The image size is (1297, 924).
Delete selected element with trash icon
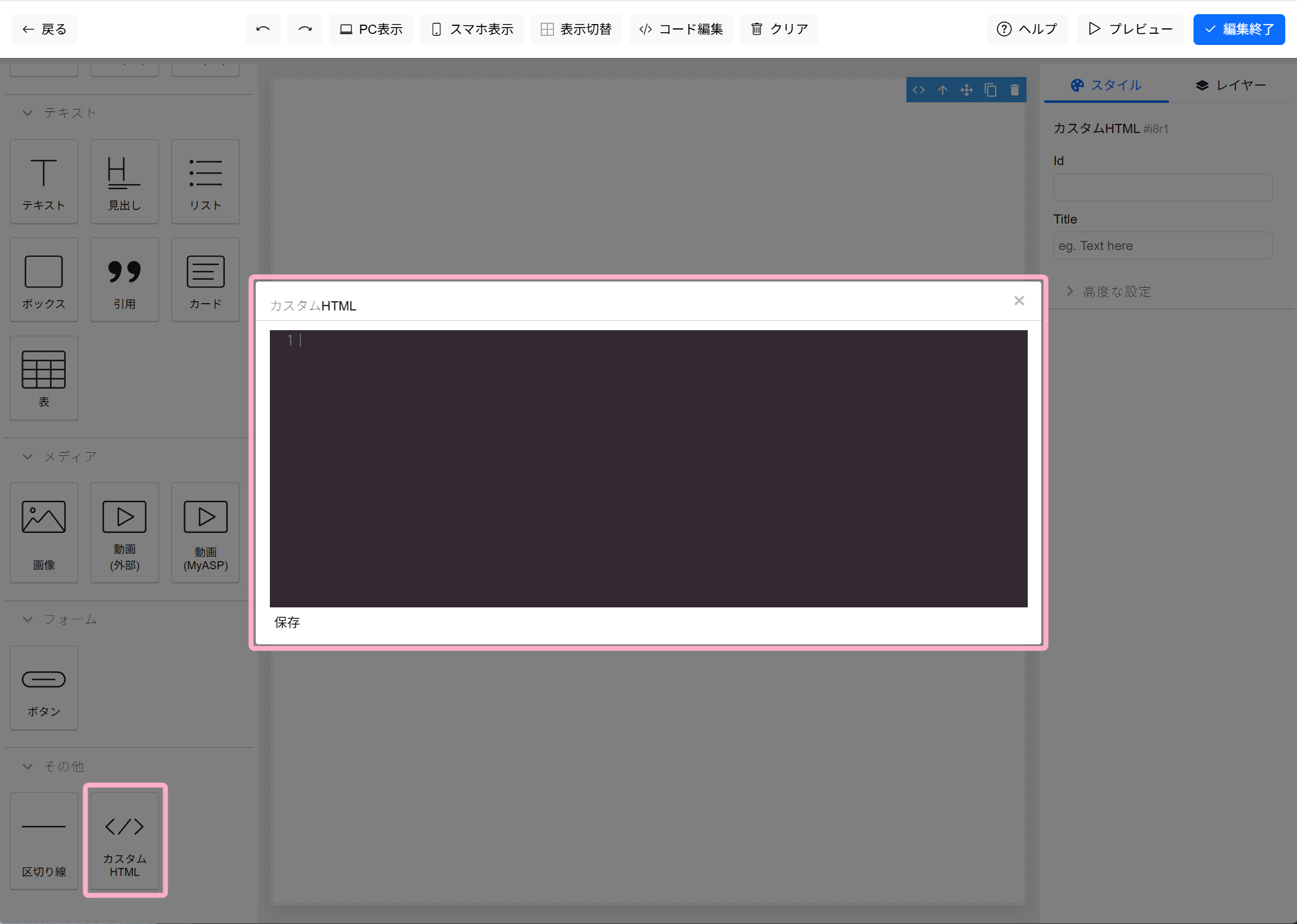click(1014, 91)
